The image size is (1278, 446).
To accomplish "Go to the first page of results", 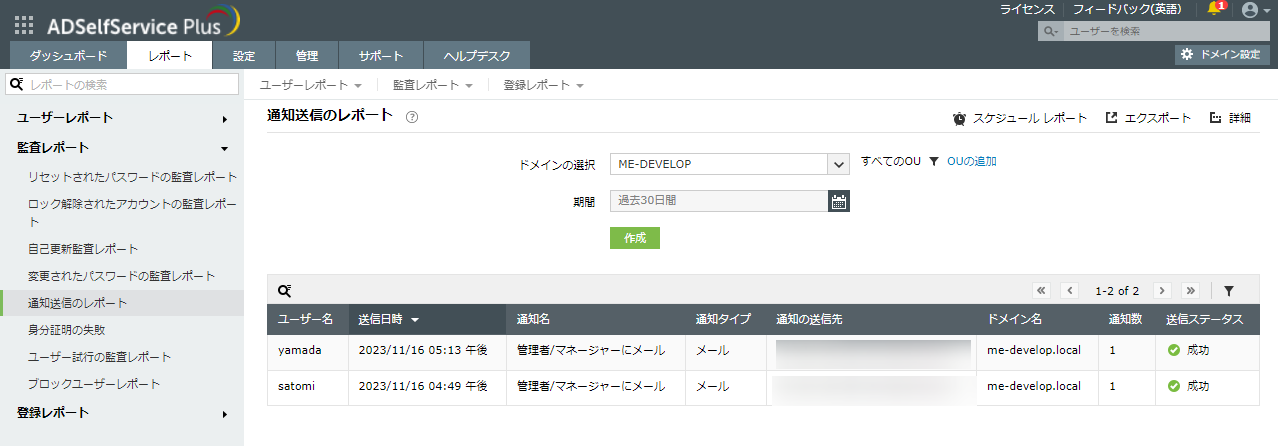I will tap(1041, 291).
